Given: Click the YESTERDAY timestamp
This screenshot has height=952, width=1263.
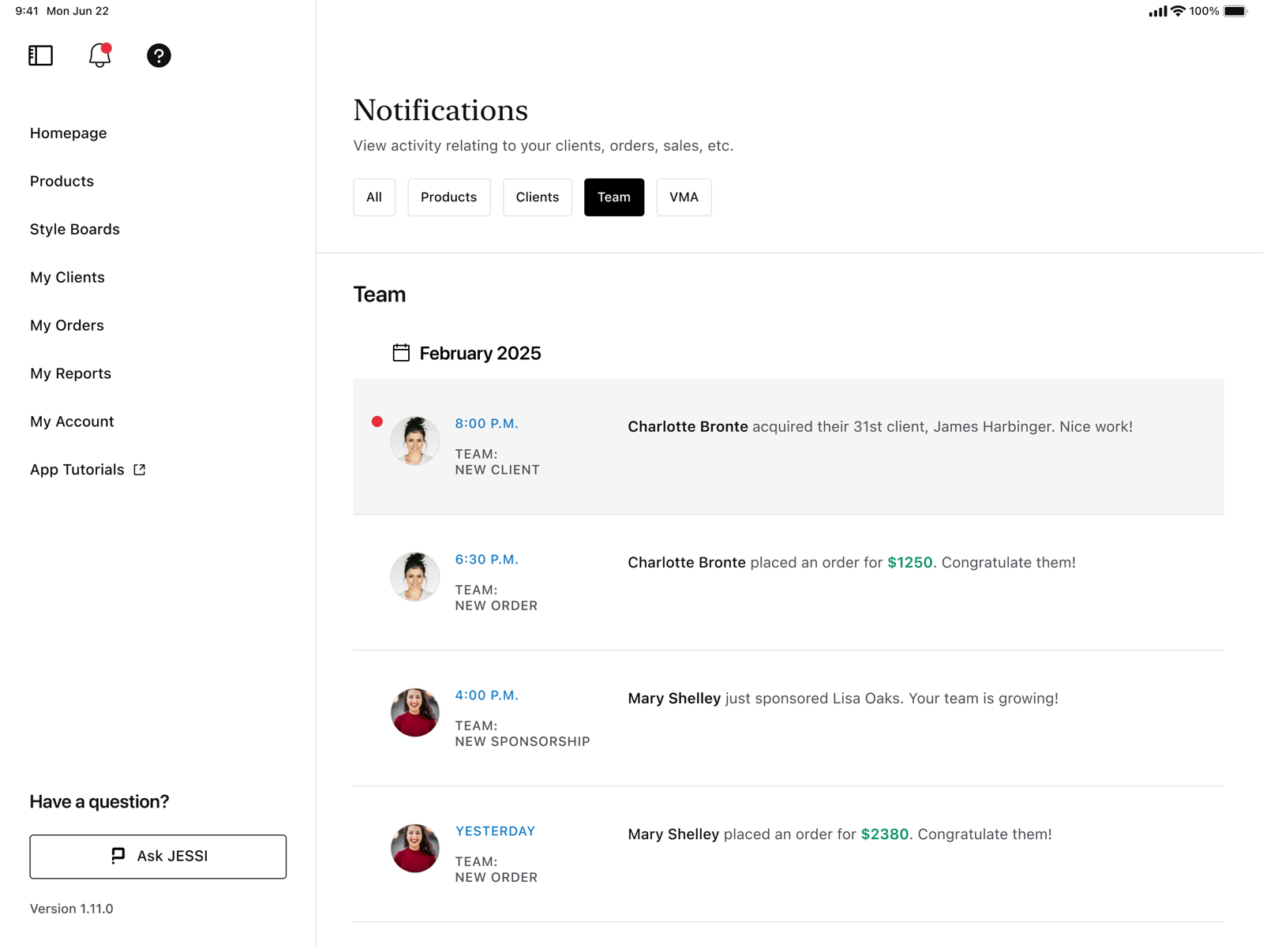Looking at the screenshot, I should coord(495,831).
